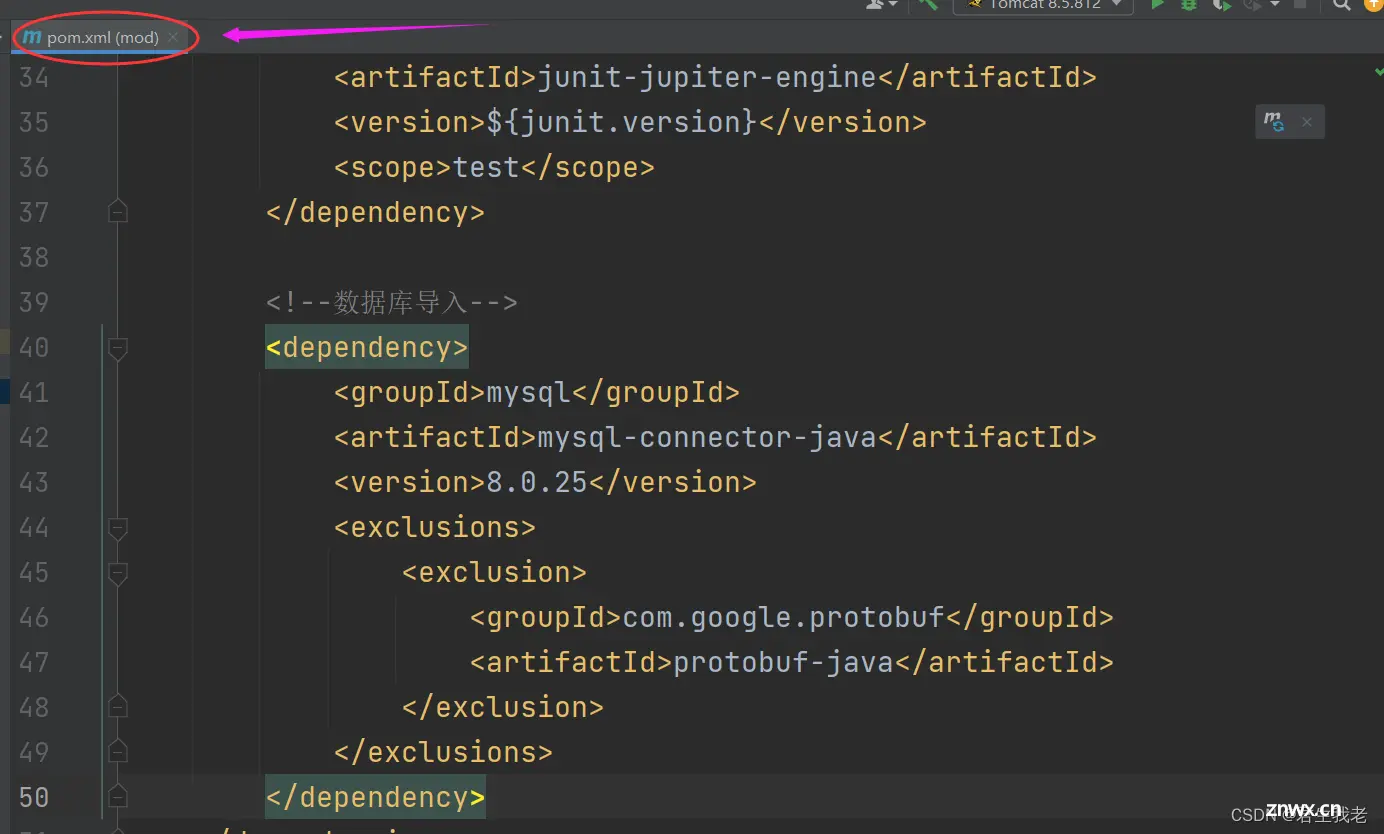This screenshot has width=1384, height=834.
Task: Load Maven changes with the floating reload icon
Action: click(1274, 122)
